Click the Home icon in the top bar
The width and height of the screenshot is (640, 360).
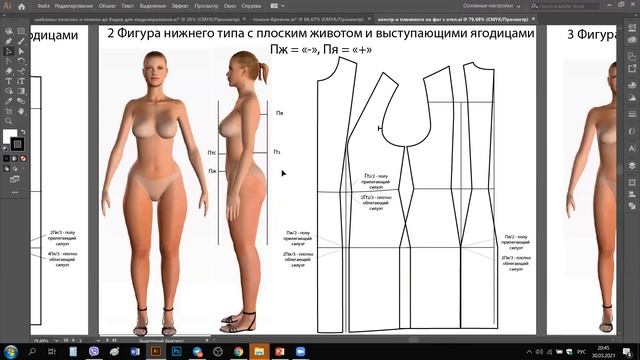click(21, 6)
